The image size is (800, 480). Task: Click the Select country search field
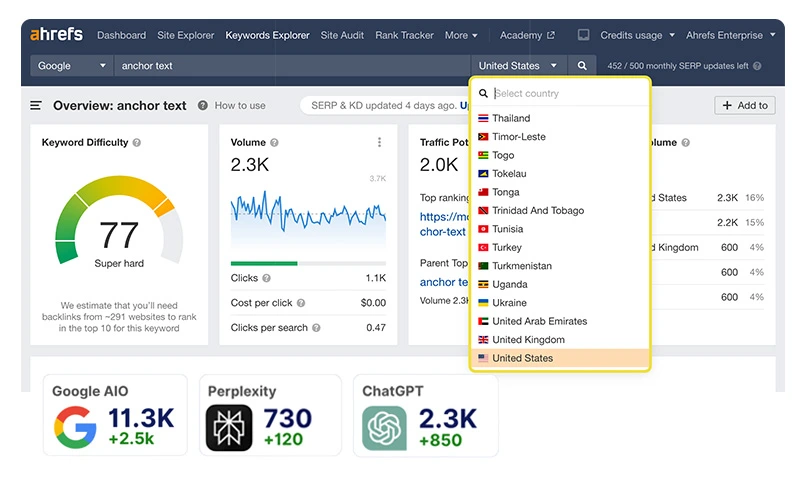(x=565, y=94)
